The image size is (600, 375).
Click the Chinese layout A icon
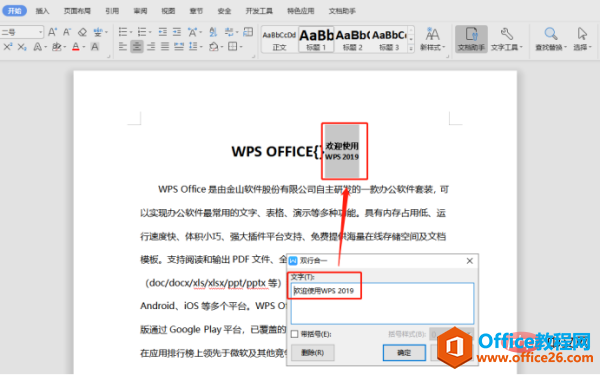(x=192, y=32)
